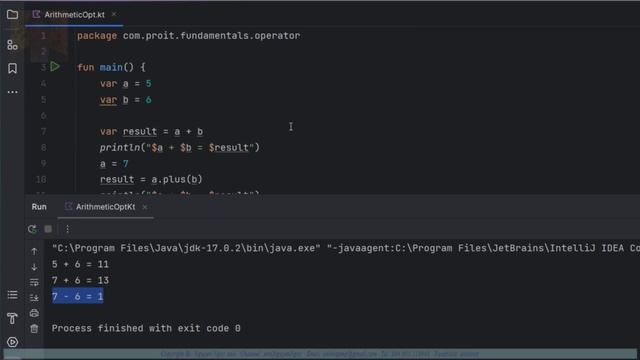The width and height of the screenshot is (640, 360).
Task: Click line number 7 in gutter
Action: point(43,131)
